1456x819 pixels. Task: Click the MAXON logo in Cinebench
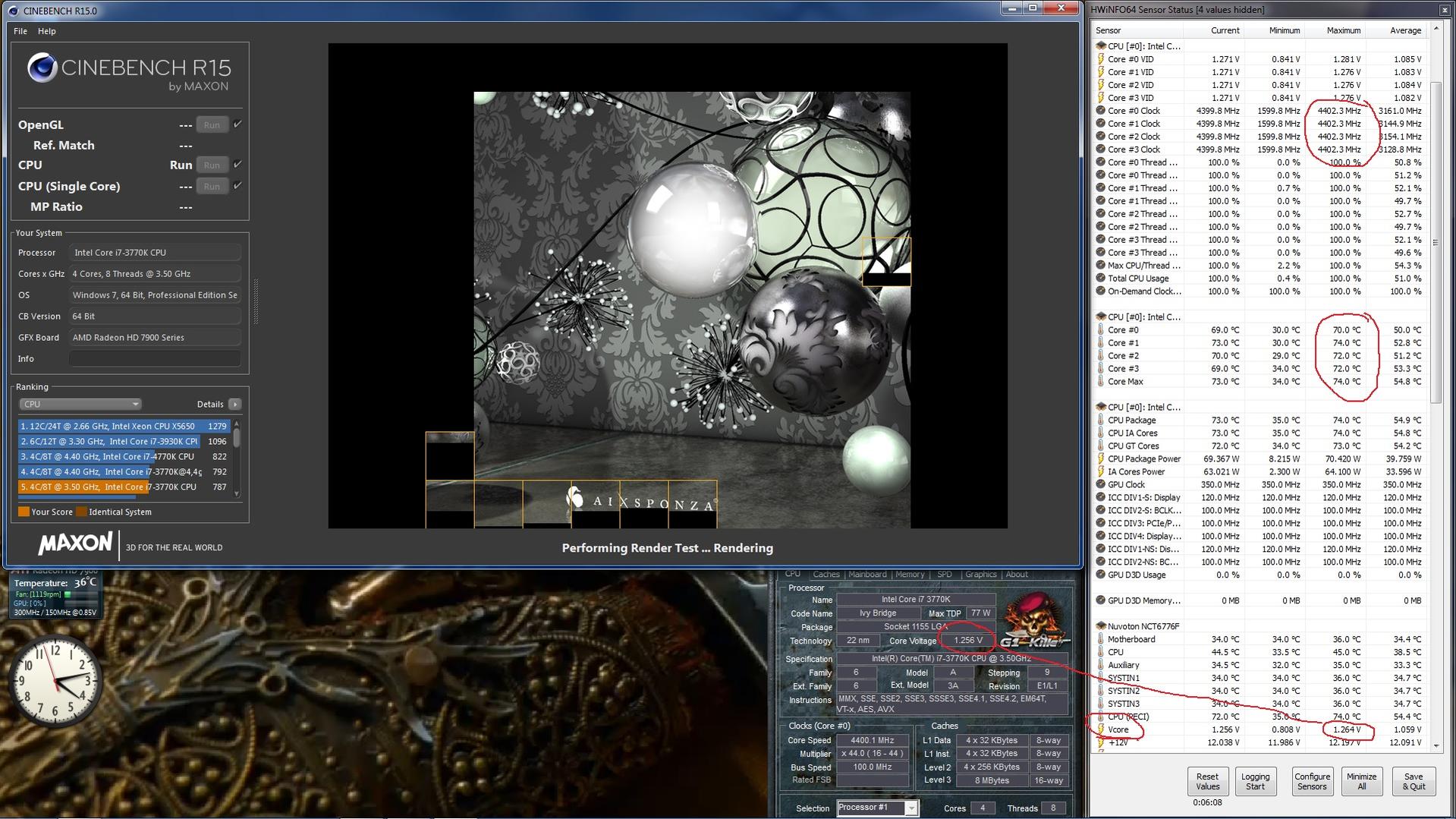(x=75, y=543)
